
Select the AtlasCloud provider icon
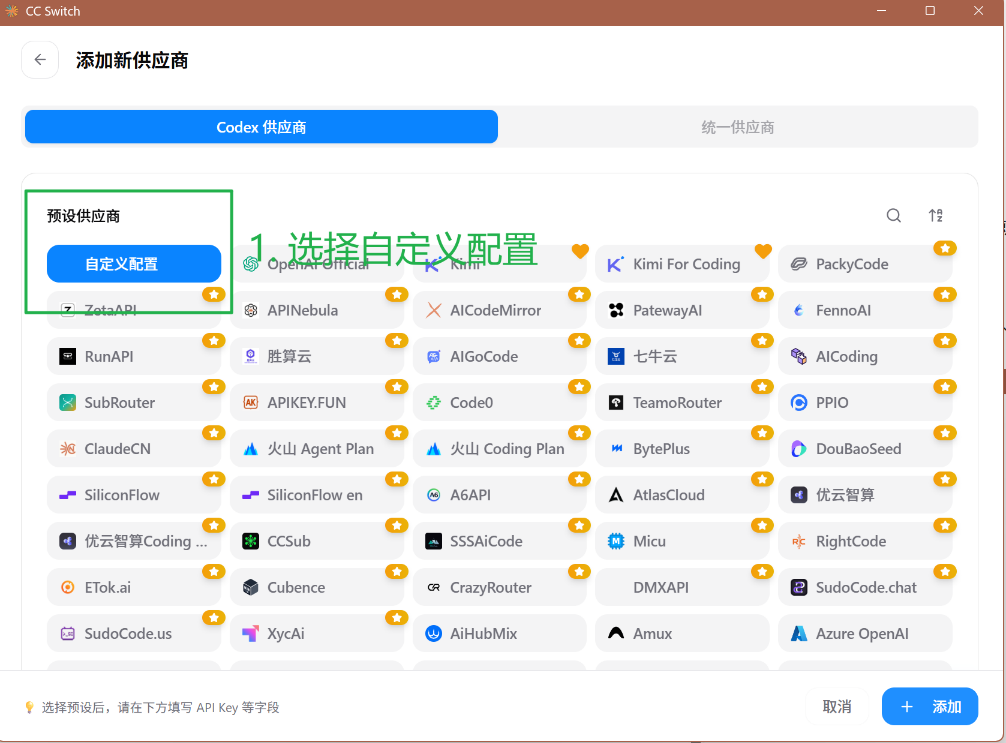(616, 495)
